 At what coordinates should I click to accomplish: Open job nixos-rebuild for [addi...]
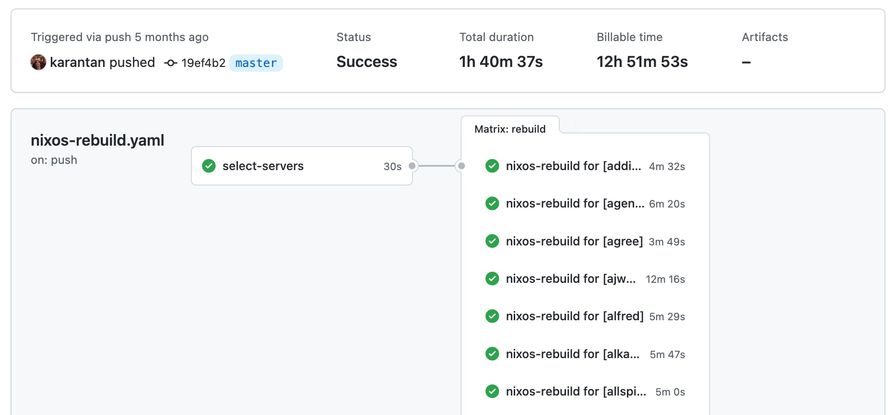pos(585,166)
